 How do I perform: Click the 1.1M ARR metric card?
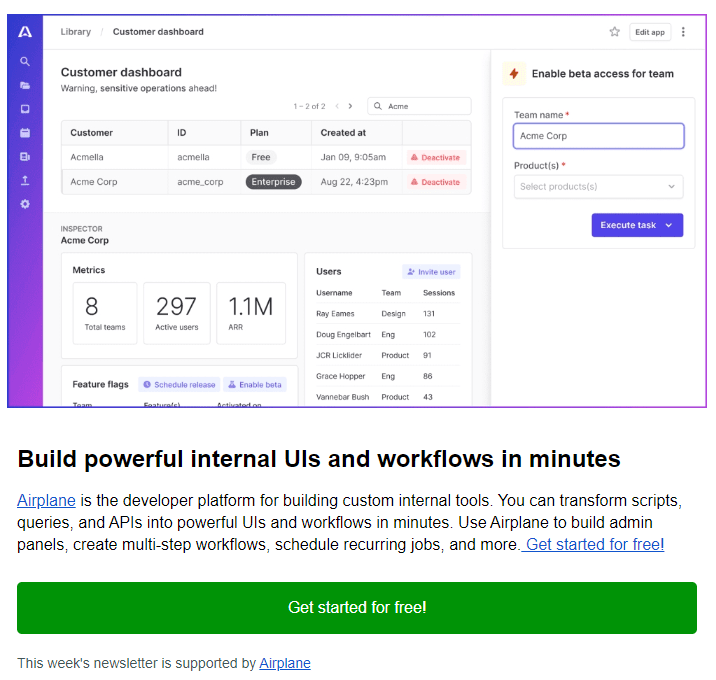pyautogui.click(x=251, y=313)
